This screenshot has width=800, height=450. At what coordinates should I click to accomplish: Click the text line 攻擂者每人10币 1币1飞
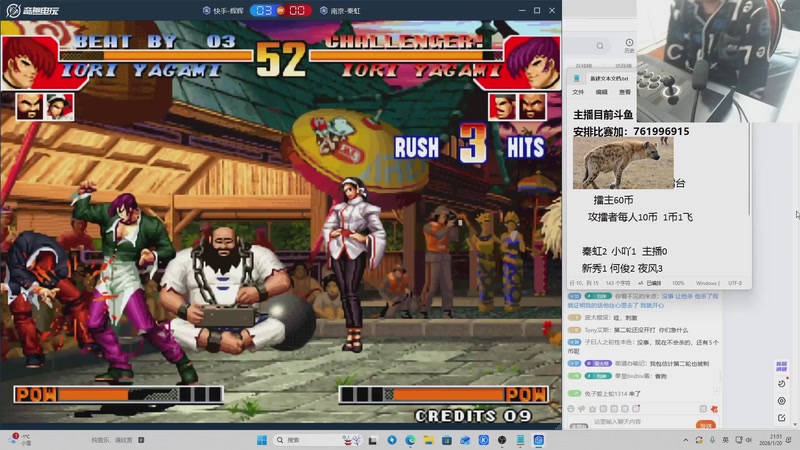click(x=640, y=217)
